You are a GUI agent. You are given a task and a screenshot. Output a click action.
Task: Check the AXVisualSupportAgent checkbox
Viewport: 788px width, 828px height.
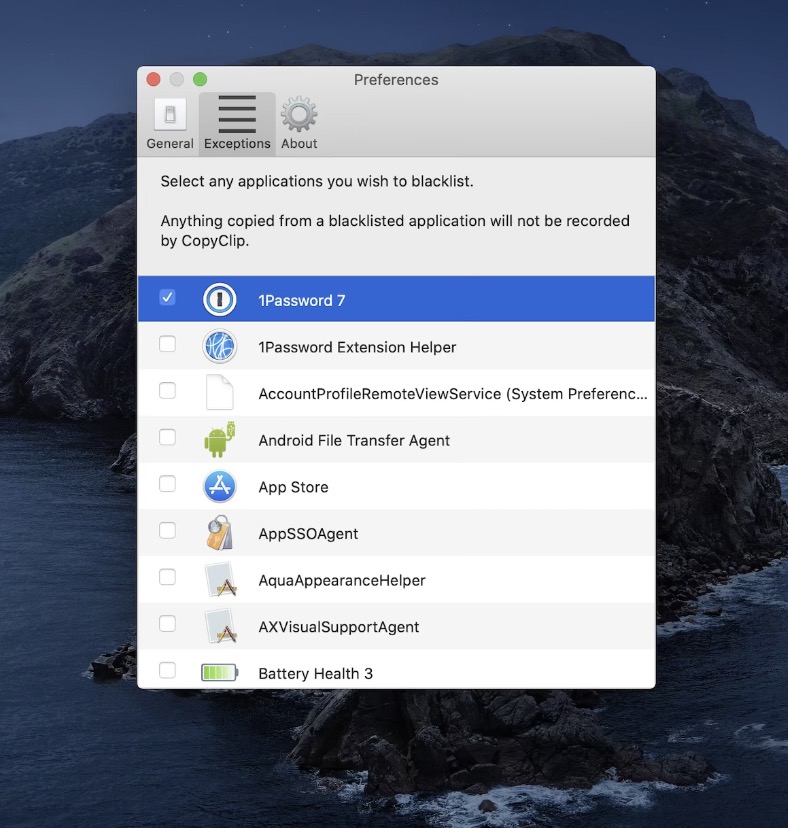pos(167,624)
